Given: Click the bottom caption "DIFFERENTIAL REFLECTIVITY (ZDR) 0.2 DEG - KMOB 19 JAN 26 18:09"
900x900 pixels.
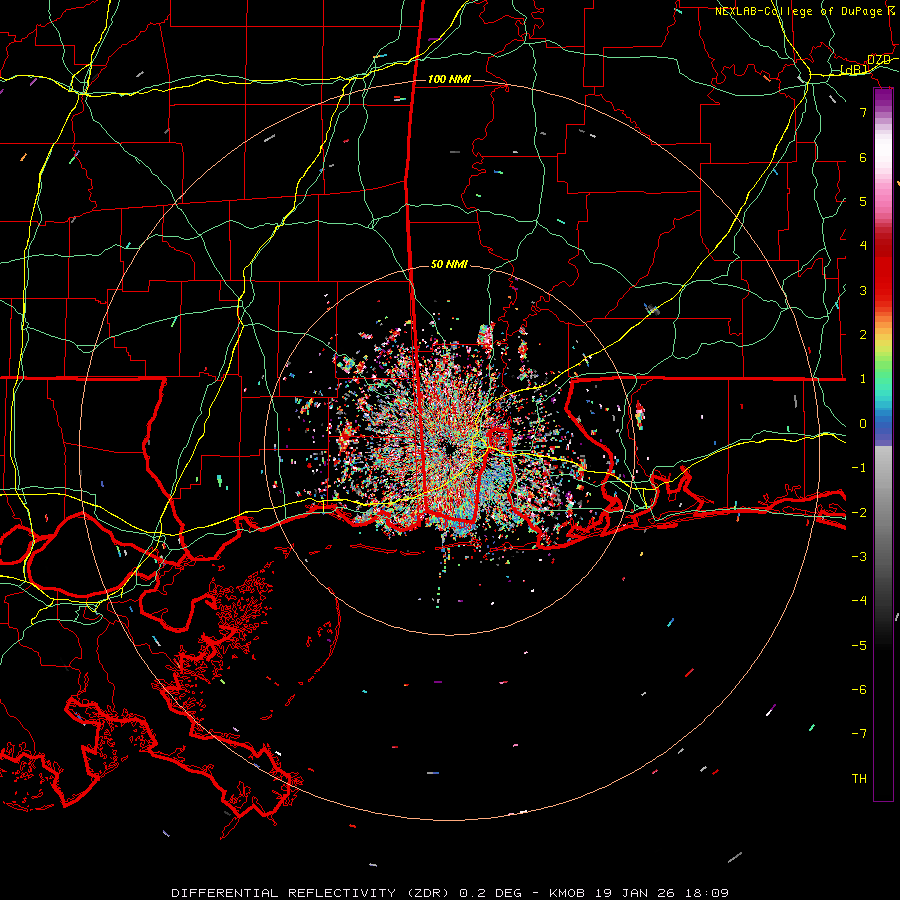Looking at the screenshot, I should pos(450,893).
